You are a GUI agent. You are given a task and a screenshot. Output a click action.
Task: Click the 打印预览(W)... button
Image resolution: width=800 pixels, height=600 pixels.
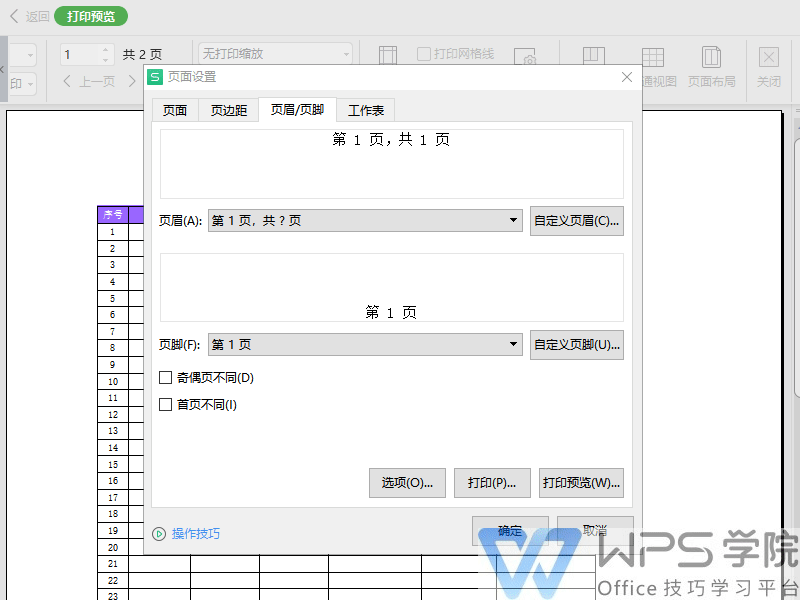(581, 483)
